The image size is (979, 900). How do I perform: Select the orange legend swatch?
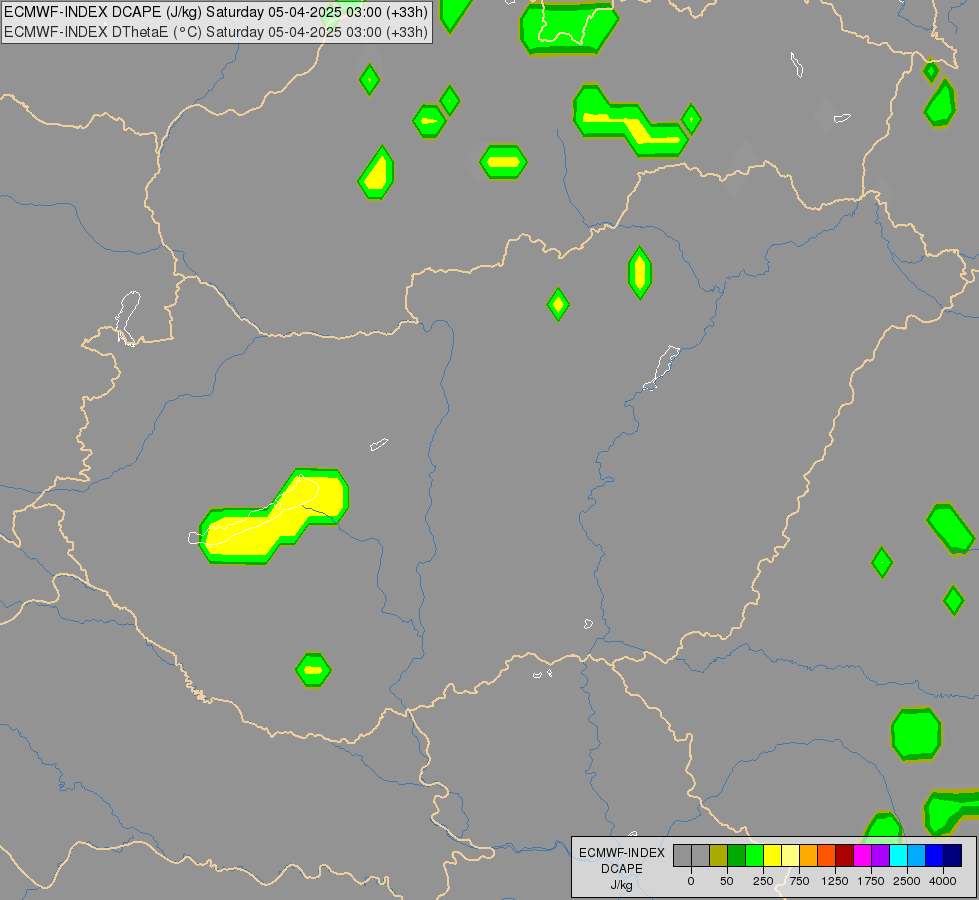(x=809, y=856)
